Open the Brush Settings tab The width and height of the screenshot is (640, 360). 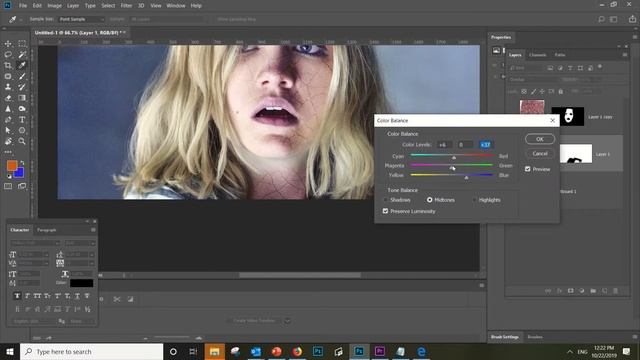pos(505,337)
